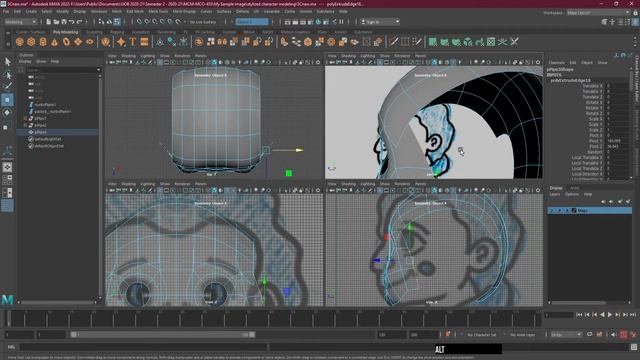Toggle select by object type mode
The width and height of the screenshot is (640, 360).
(109, 22)
